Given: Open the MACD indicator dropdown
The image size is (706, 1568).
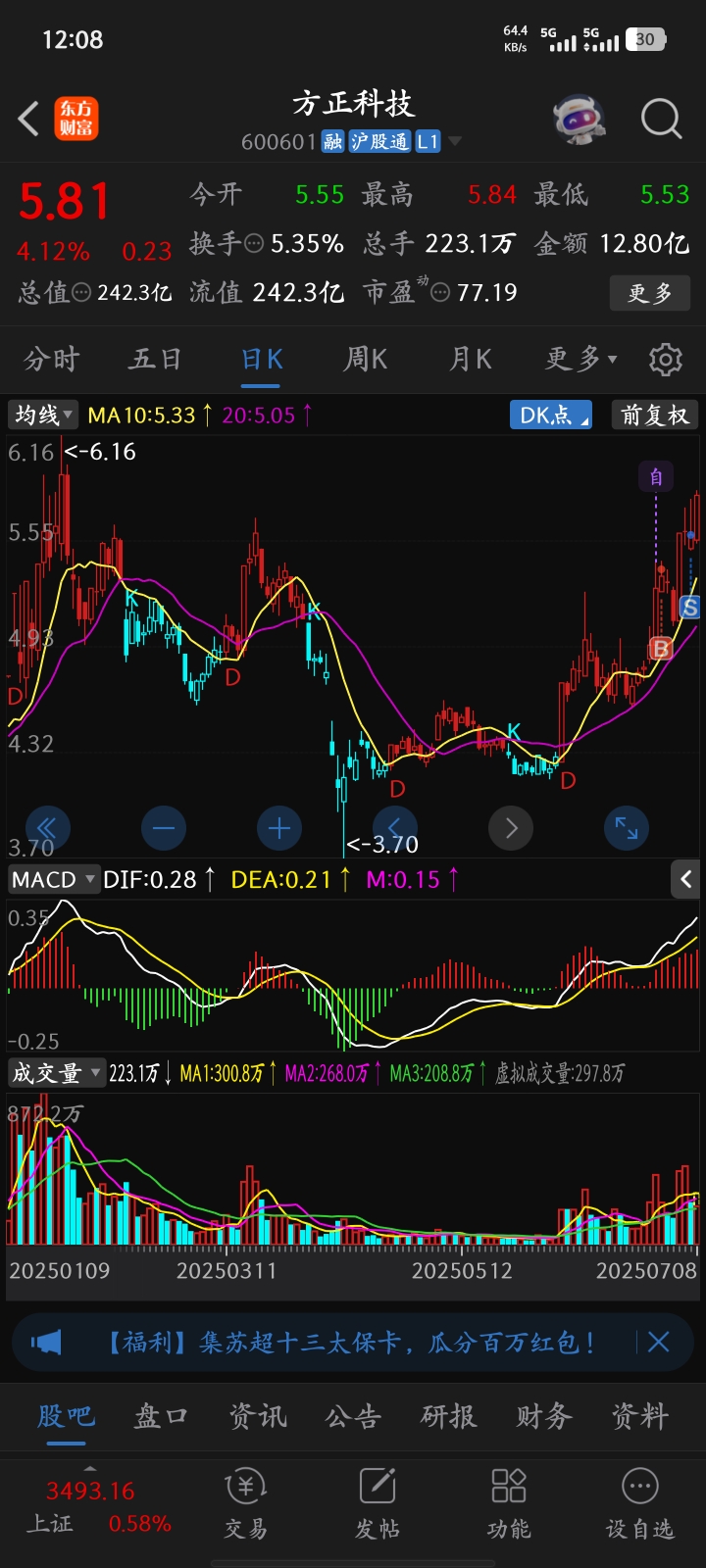Looking at the screenshot, I should coord(53,879).
